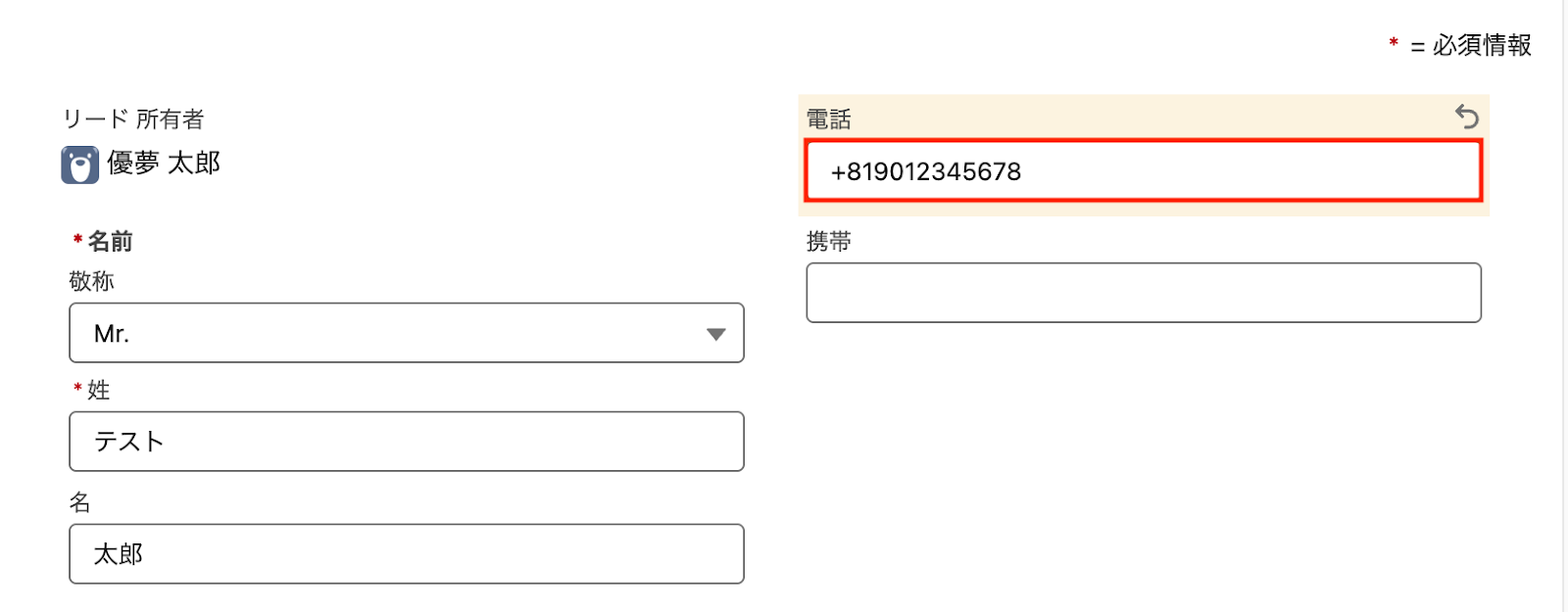Click the red asterisk next to 名前
This screenshot has height=612, width=1568.
pos(77,239)
